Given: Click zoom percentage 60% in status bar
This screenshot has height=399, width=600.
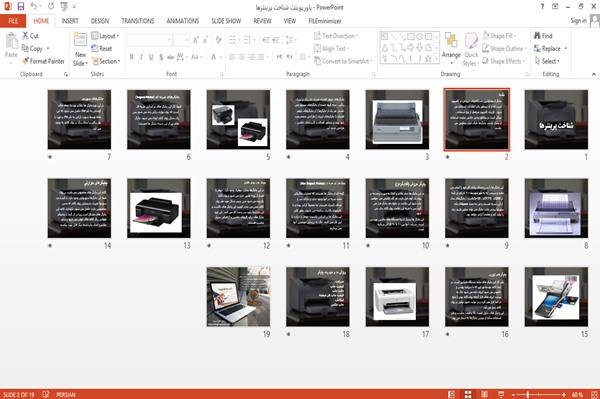Looking at the screenshot, I should click(577, 394).
